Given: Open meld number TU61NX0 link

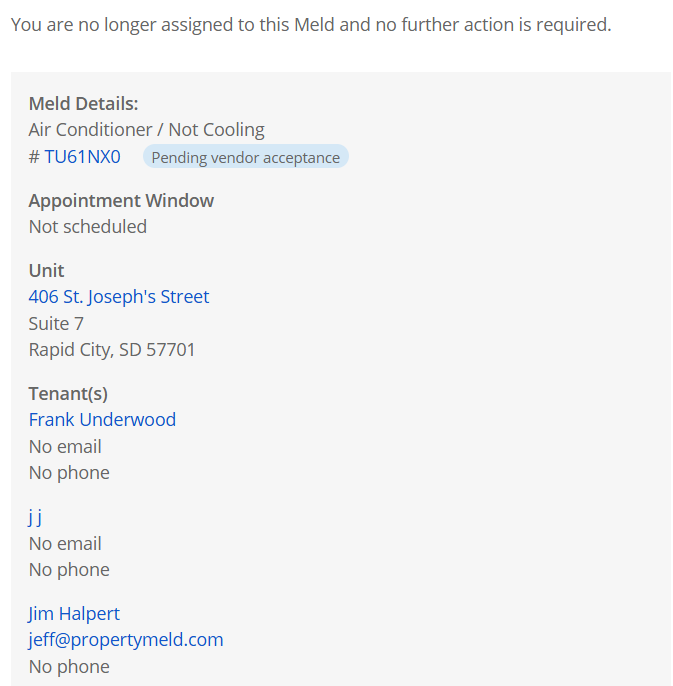Looking at the screenshot, I should click(82, 157).
